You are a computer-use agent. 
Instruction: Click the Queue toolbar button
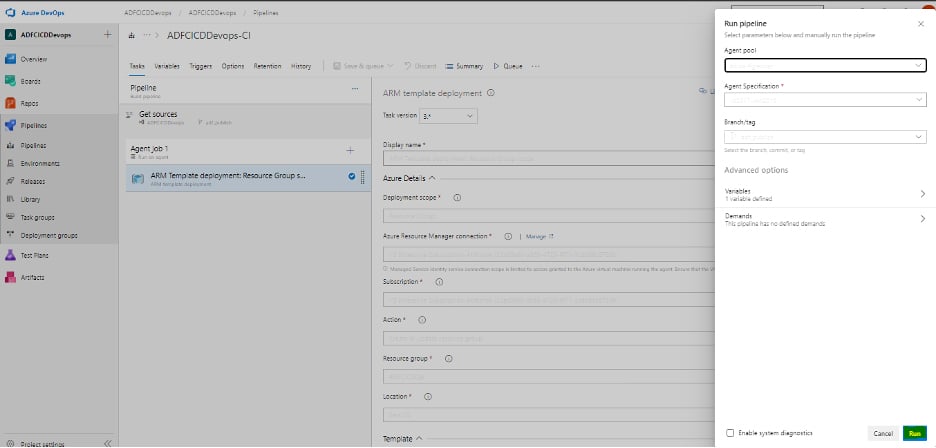(508, 66)
